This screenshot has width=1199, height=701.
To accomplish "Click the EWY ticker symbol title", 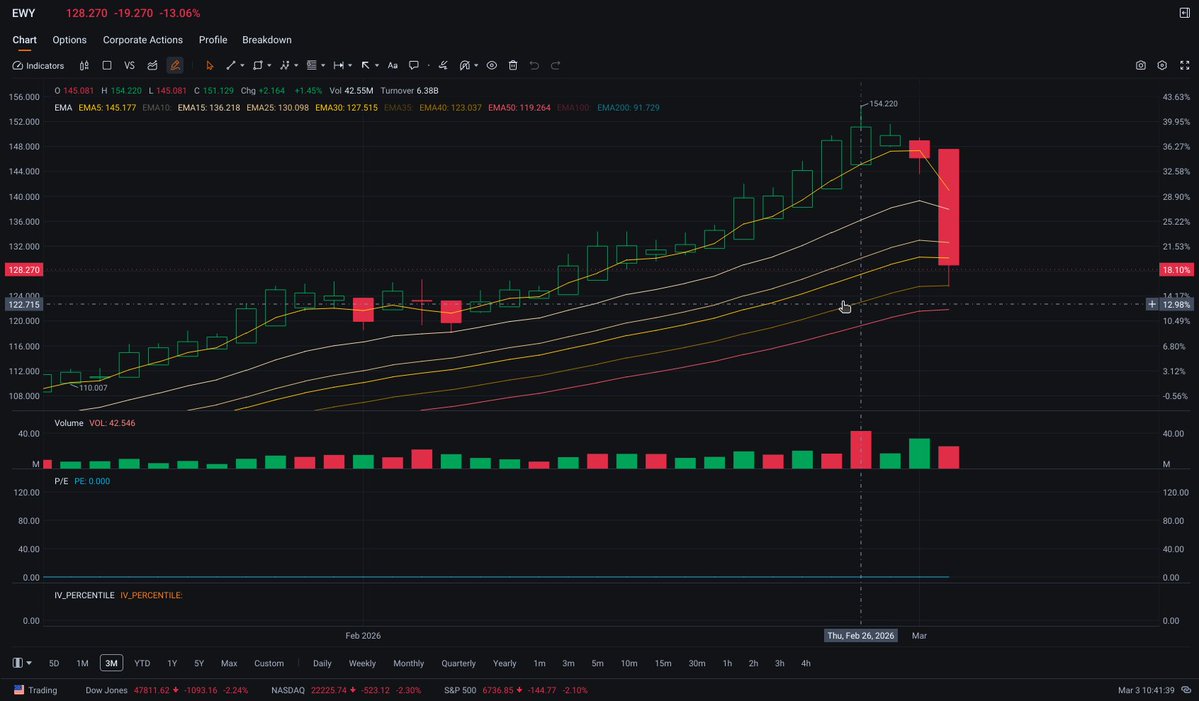I will click(x=24, y=13).
